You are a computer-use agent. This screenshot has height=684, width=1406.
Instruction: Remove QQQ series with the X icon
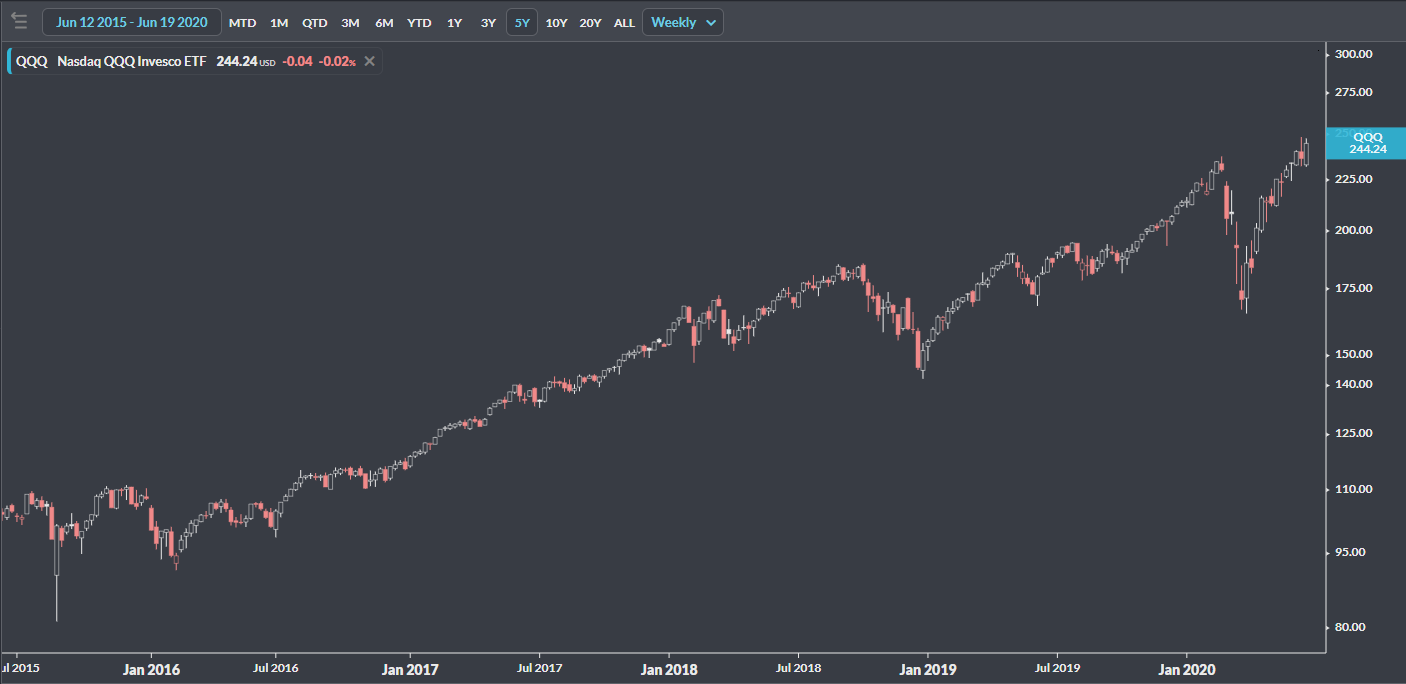(x=369, y=61)
